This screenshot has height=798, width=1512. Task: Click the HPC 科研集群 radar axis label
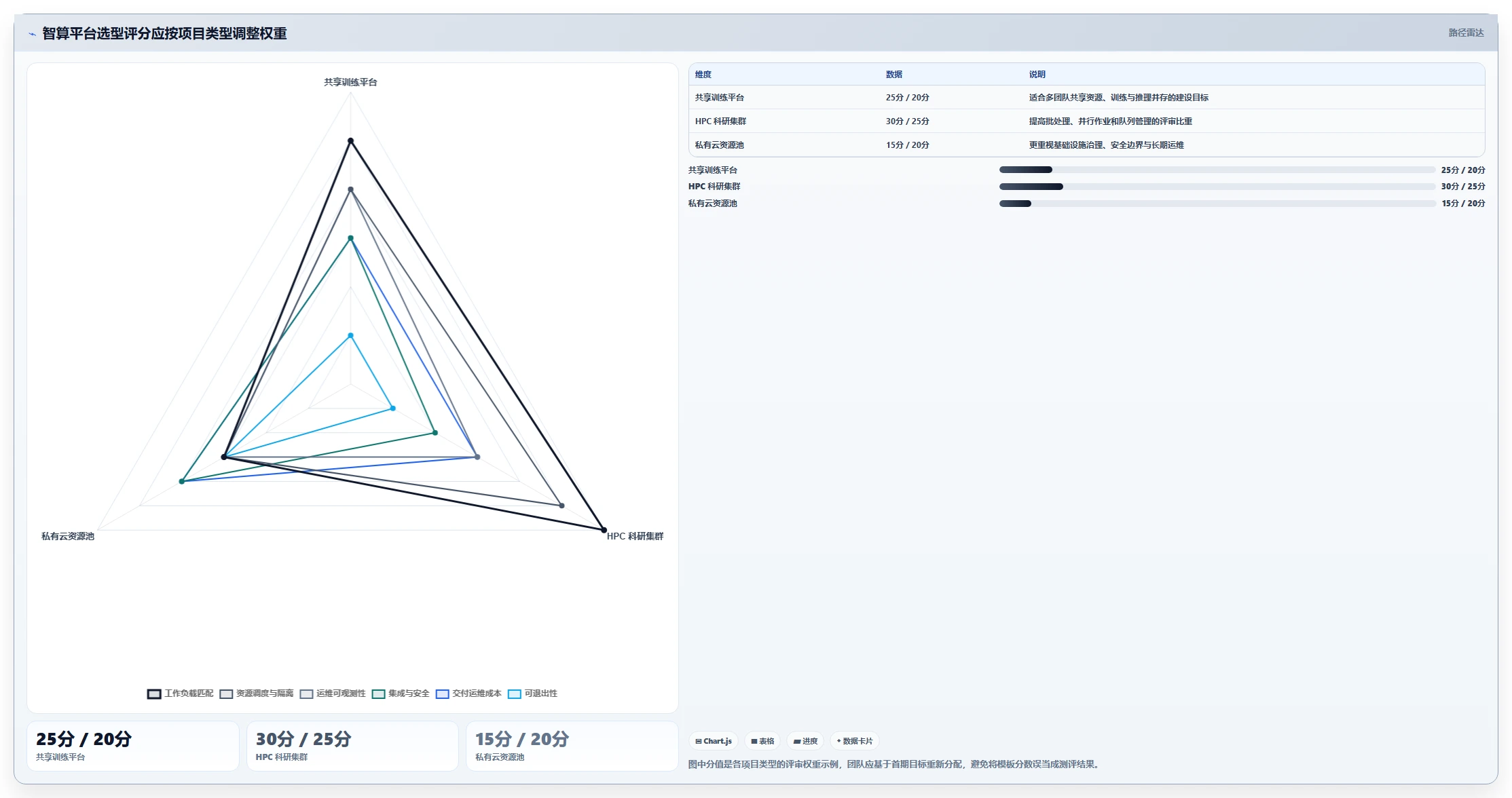coord(635,536)
